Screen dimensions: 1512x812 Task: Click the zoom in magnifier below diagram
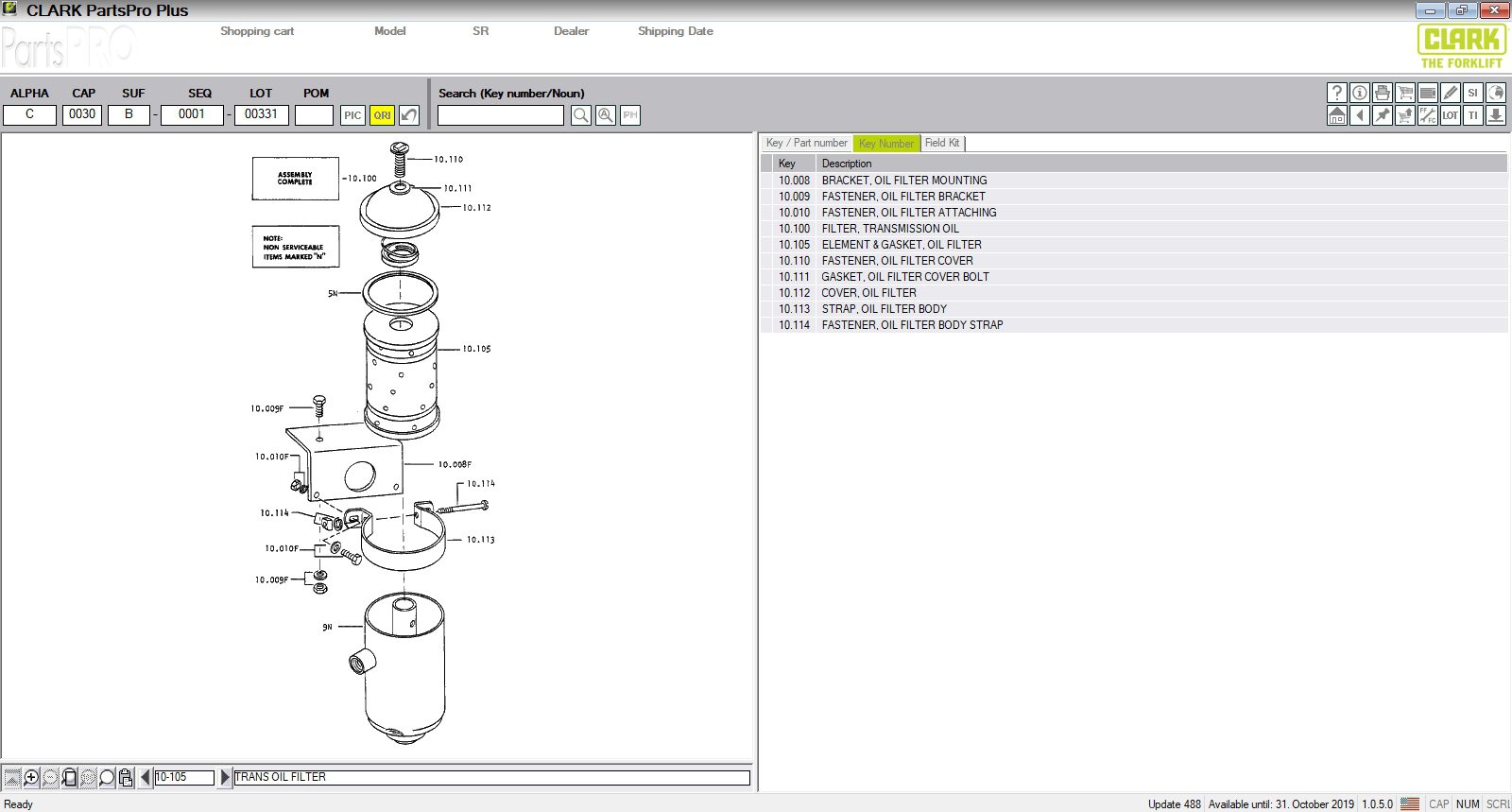[x=31, y=778]
